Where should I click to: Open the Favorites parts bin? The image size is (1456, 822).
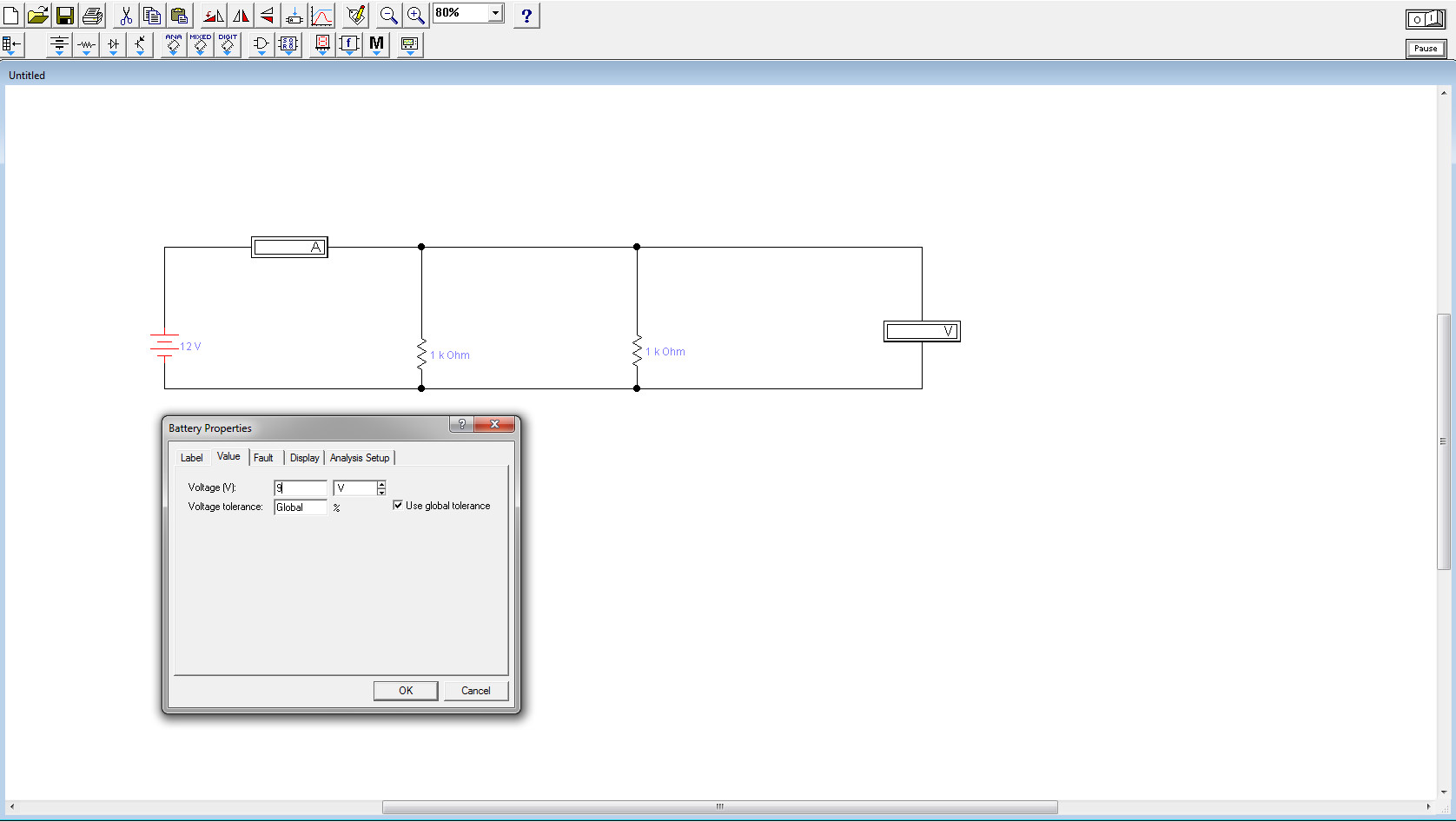pyautogui.click(x=13, y=44)
